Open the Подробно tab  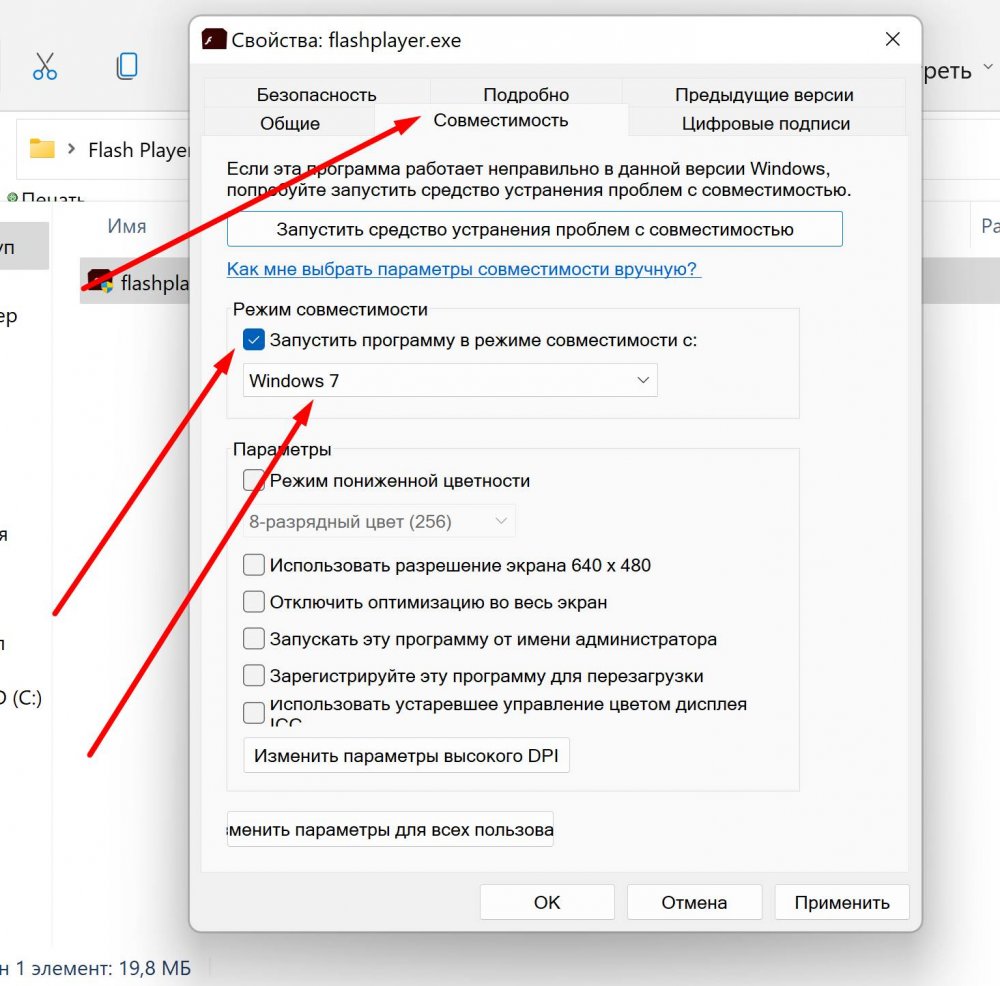526,94
